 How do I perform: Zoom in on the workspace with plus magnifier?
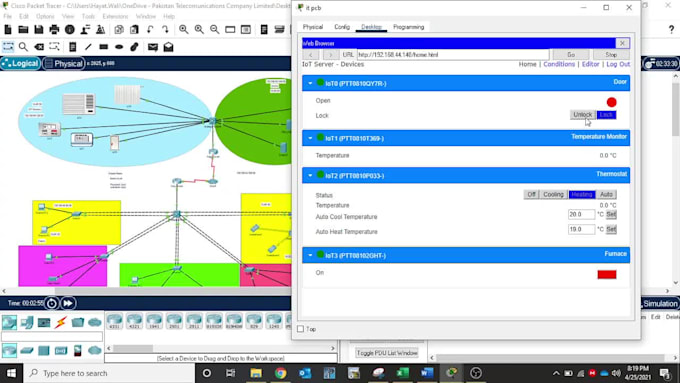[x=184, y=29]
